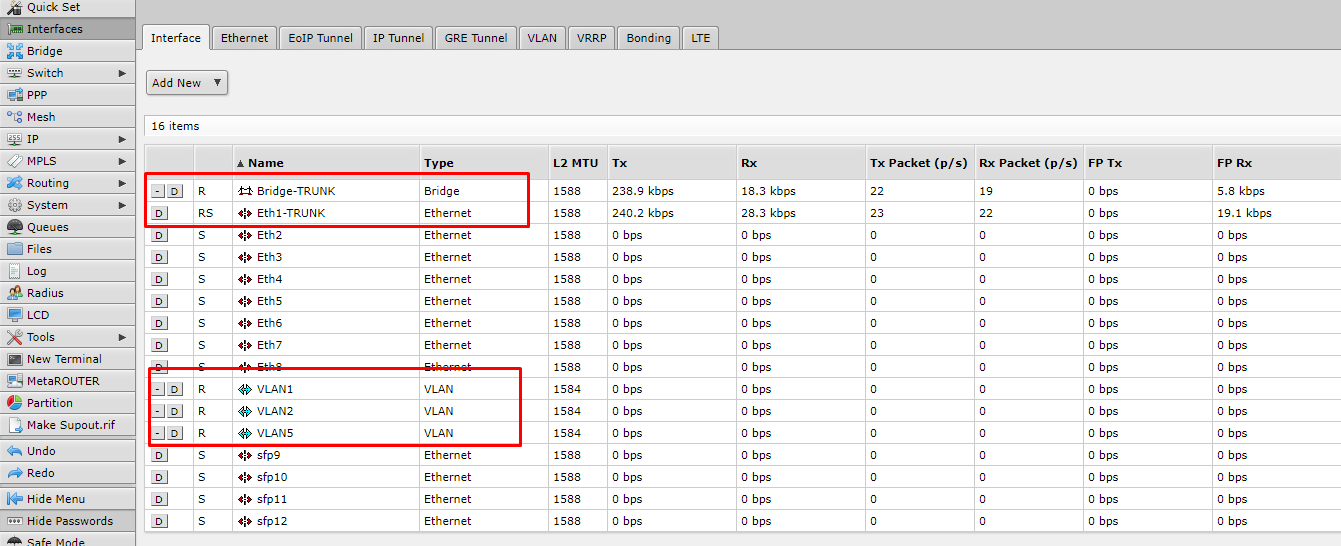Image resolution: width=1341 pixels, height=546 pixels.
Task: Click the Queues sidebar icon
Action: 15,227
